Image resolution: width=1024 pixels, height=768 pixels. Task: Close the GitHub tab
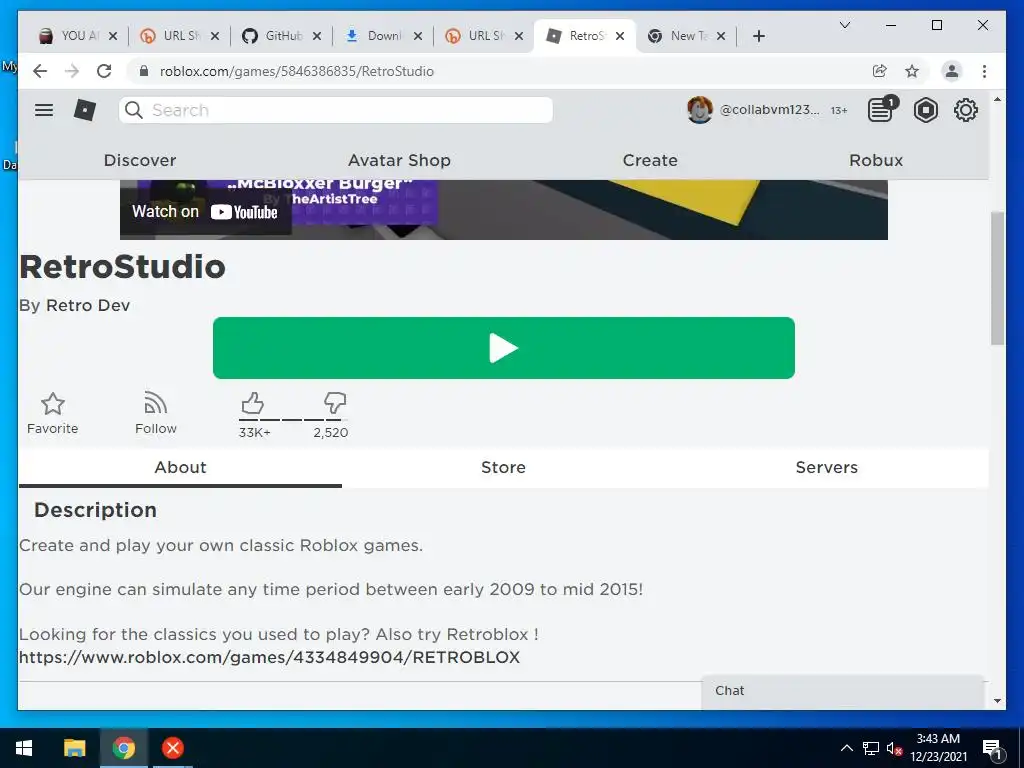tap(317, 36)
